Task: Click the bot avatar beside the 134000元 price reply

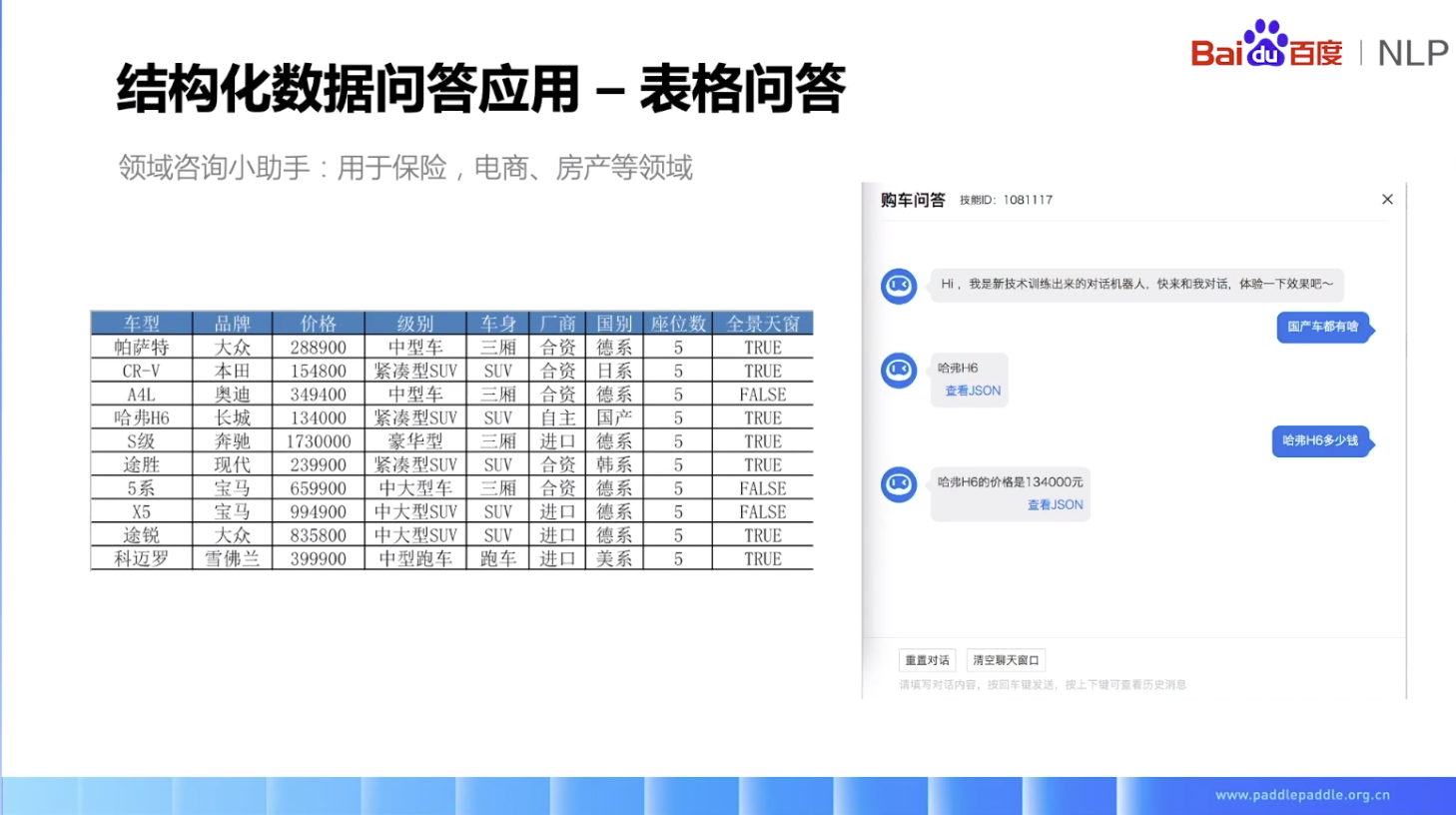Action: [x=899, y=484]
